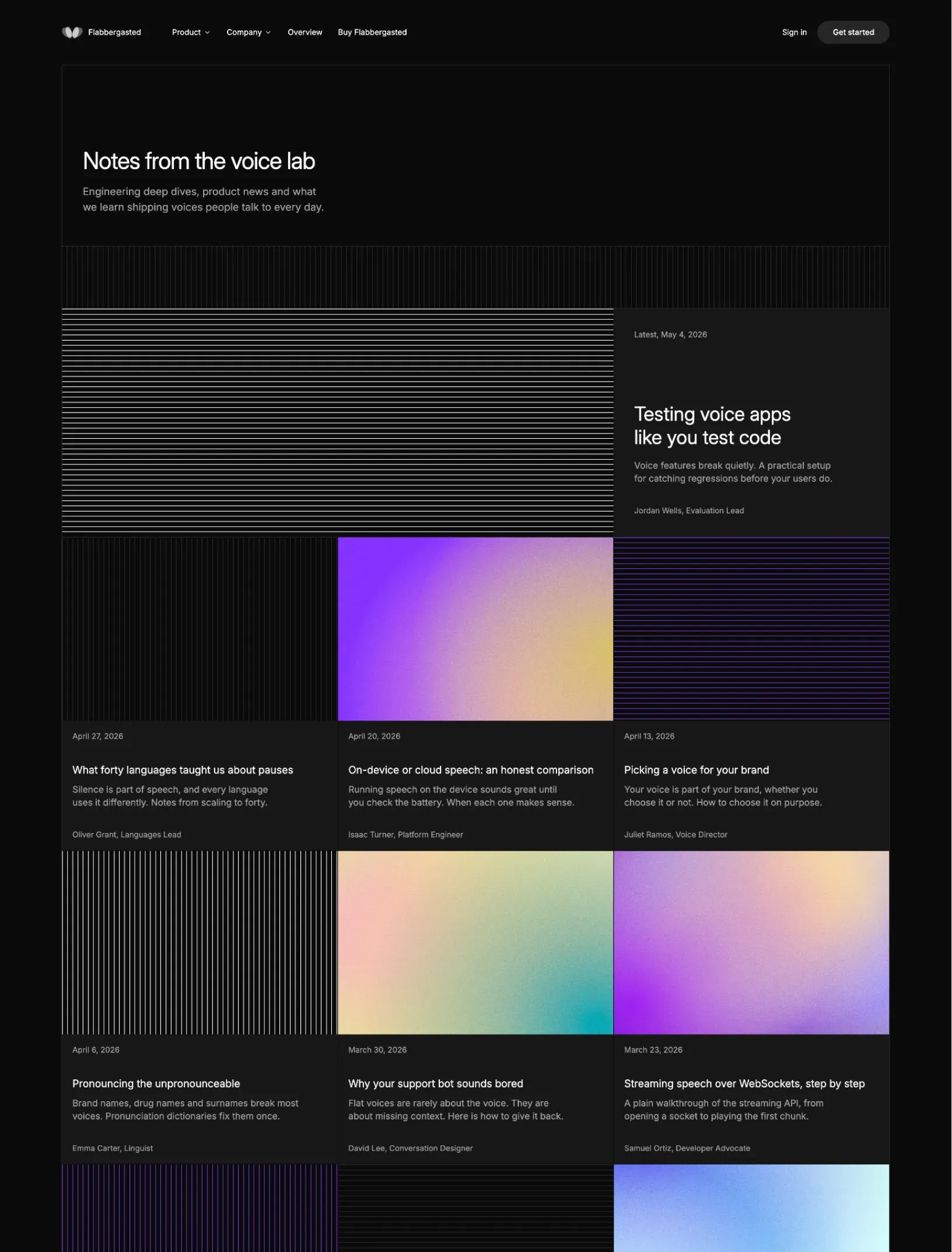Image resolution: width=952 pixels, height=1252 pixels.
Task: Click the Latest, May 4, 2026 label
Action: click(x=670, y=334)
